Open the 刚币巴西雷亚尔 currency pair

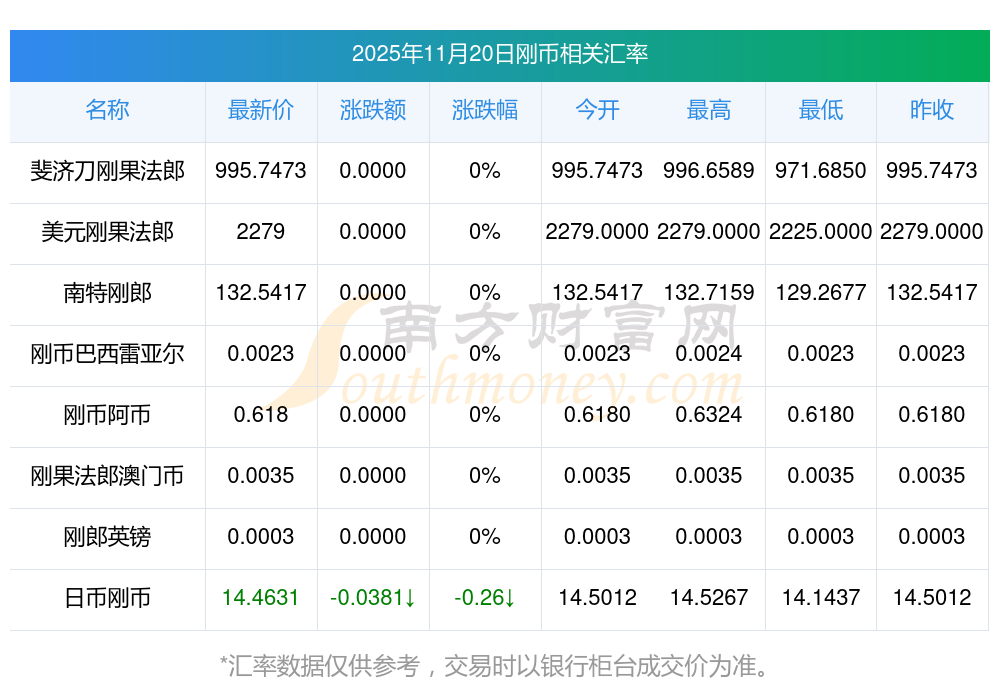click(x=107, y=354)
